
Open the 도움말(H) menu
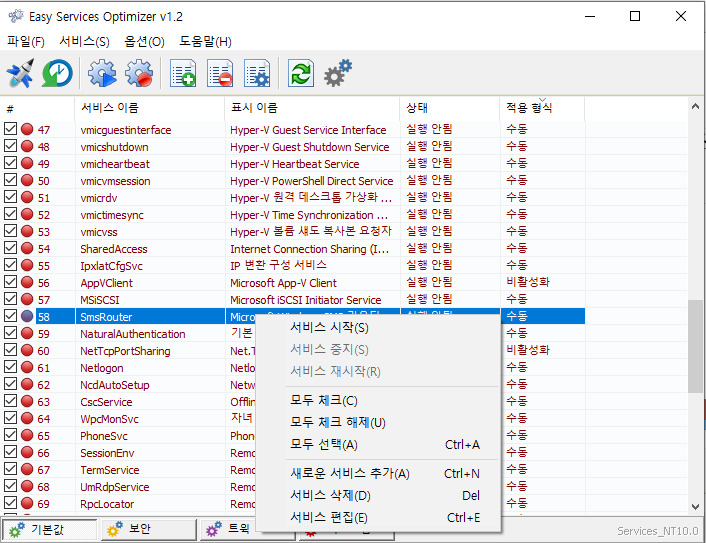205,41
